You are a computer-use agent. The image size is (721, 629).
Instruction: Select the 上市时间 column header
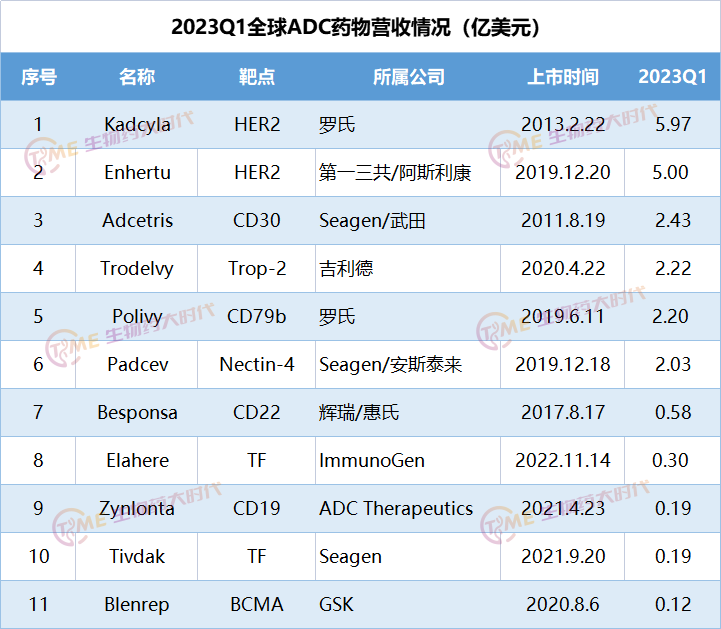tap(562, 77)
